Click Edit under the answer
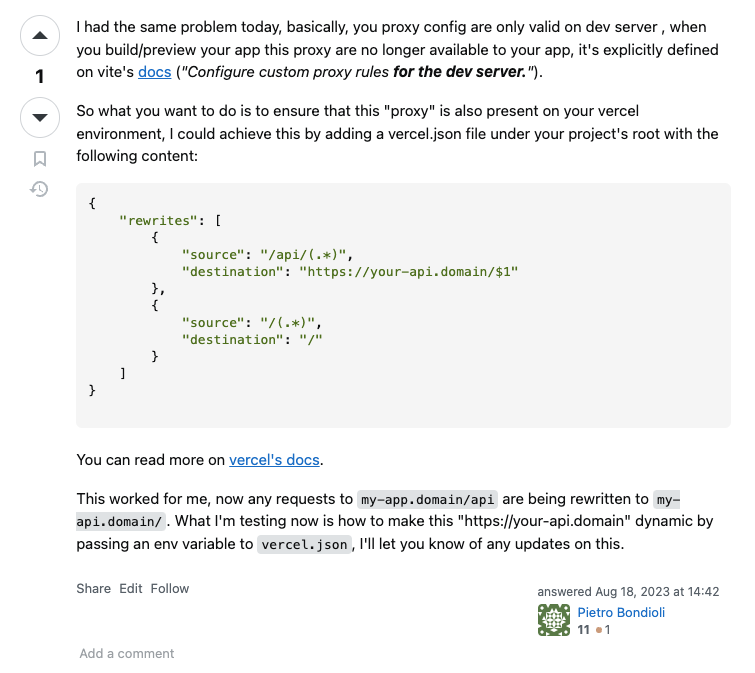Image resolution: width=755 pixels, height=673 pixels. [x=130, y=588]
